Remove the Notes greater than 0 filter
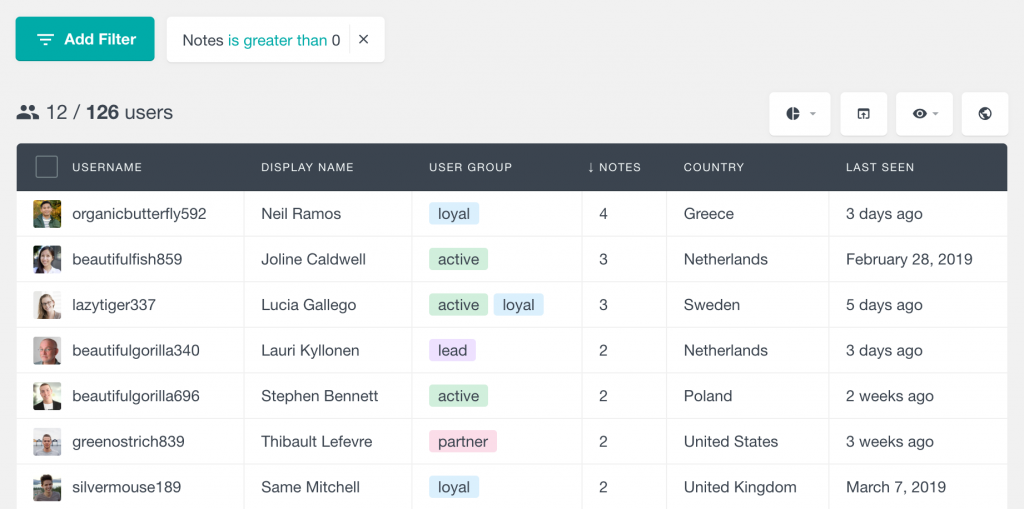Screen dimensions: 1024x509 pos(364,40)
